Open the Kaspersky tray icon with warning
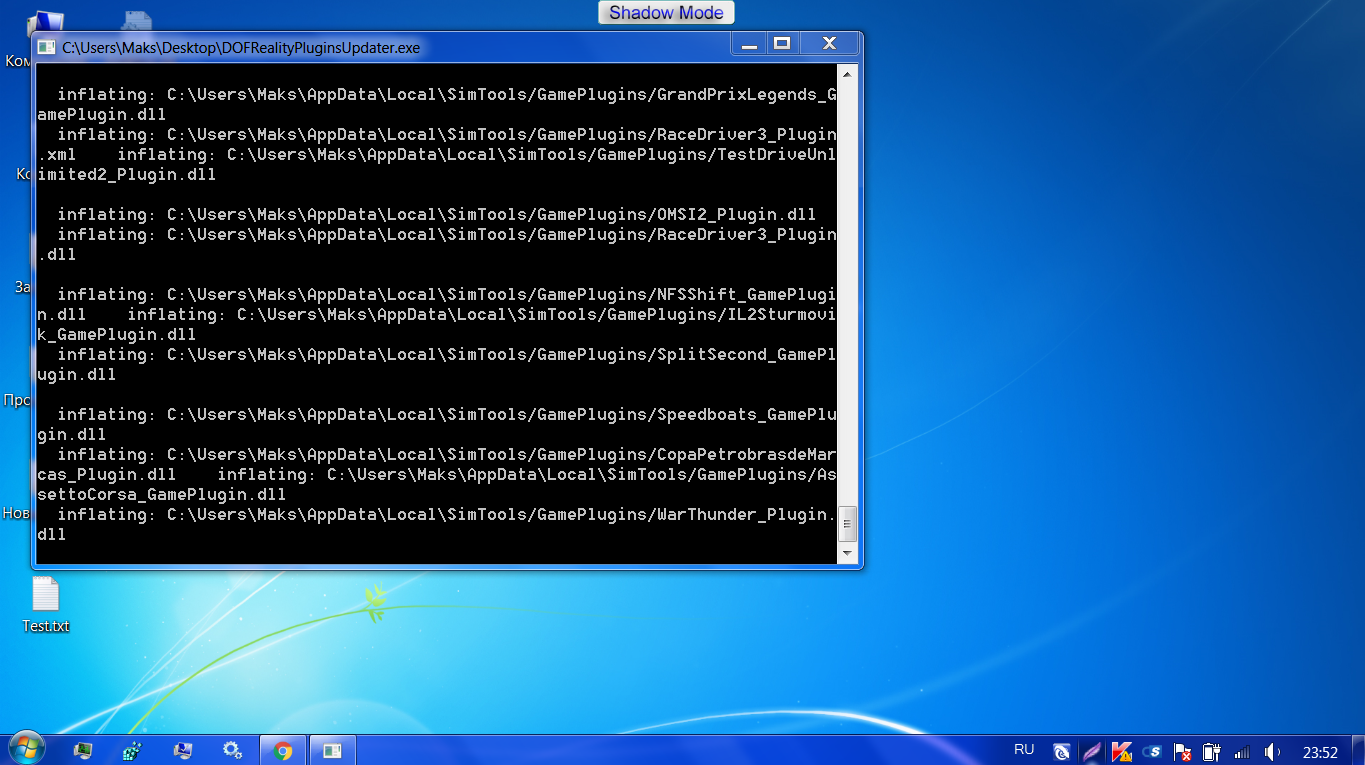 coord(1121,751)
